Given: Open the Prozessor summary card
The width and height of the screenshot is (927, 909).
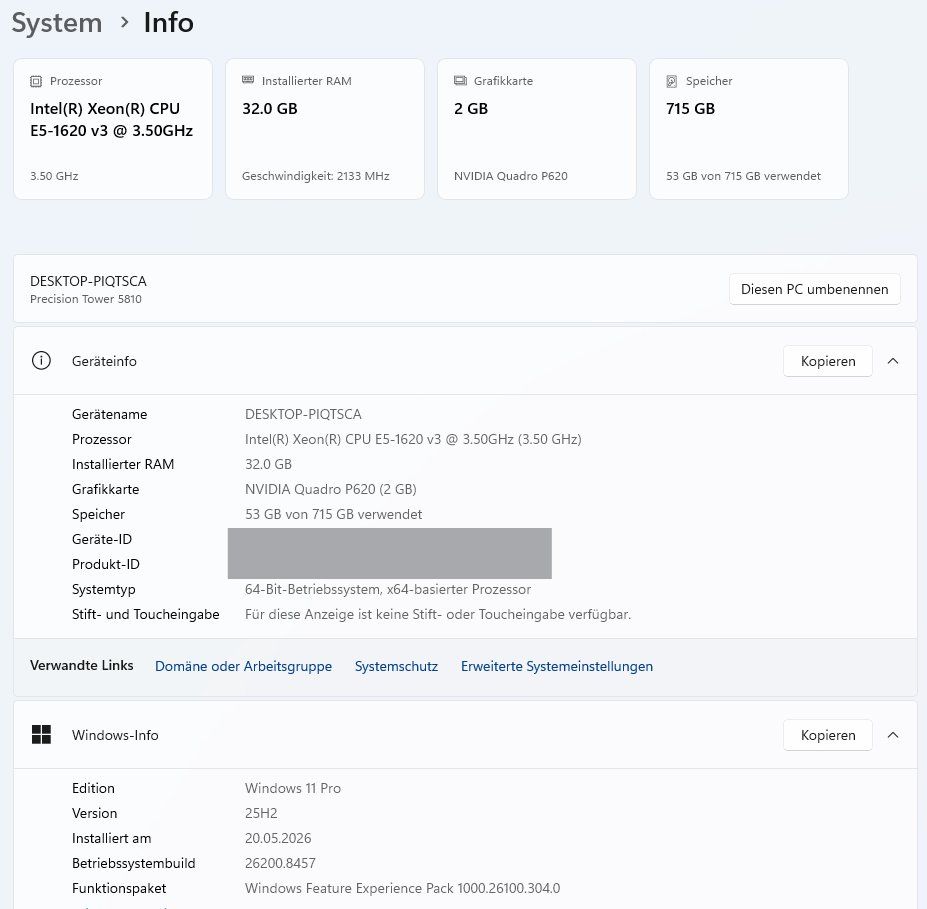Looking at the screenshot, I should click(113, 129).
